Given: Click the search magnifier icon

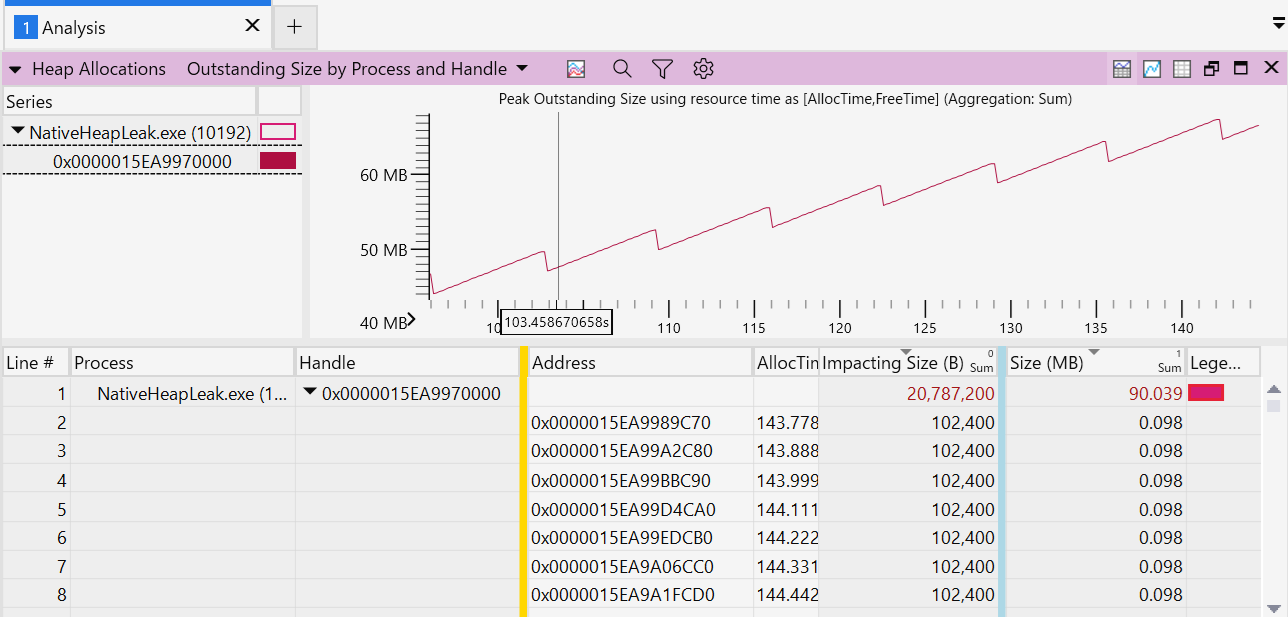Looking at the screenshot, I should (x=622, y=69).
